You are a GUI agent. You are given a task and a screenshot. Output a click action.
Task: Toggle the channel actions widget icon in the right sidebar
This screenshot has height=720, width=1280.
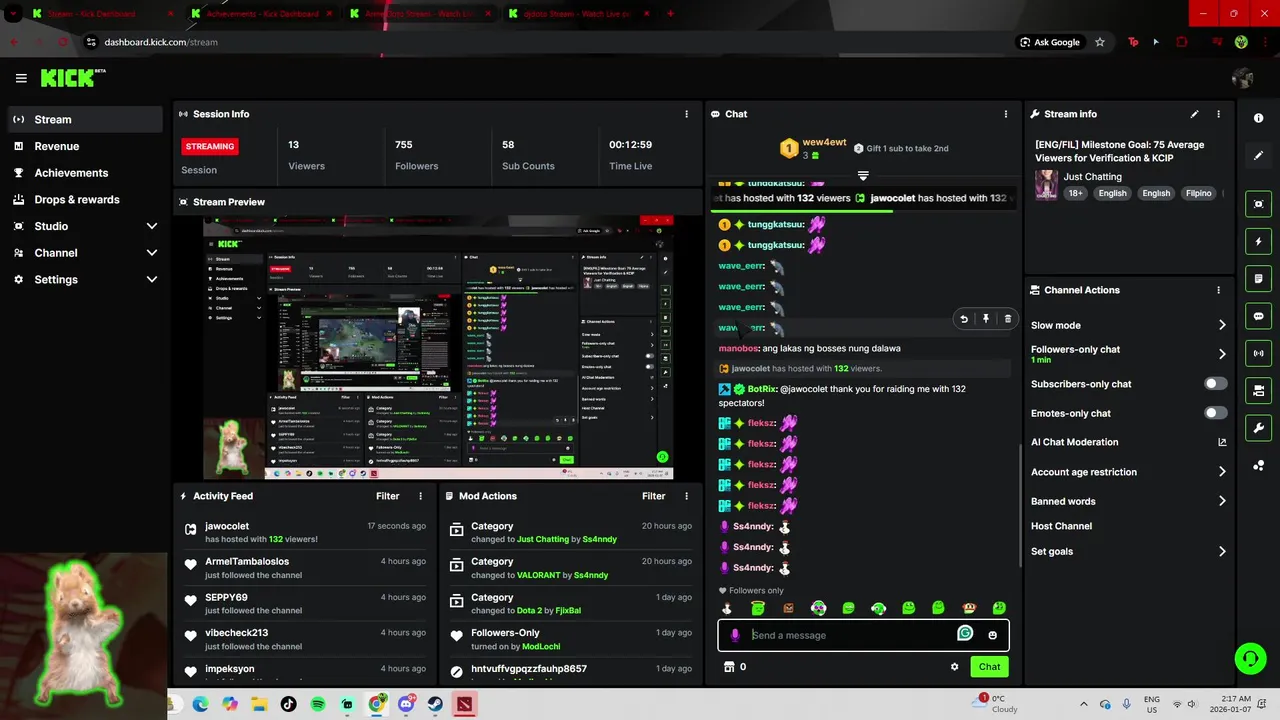coord(1258,390)
